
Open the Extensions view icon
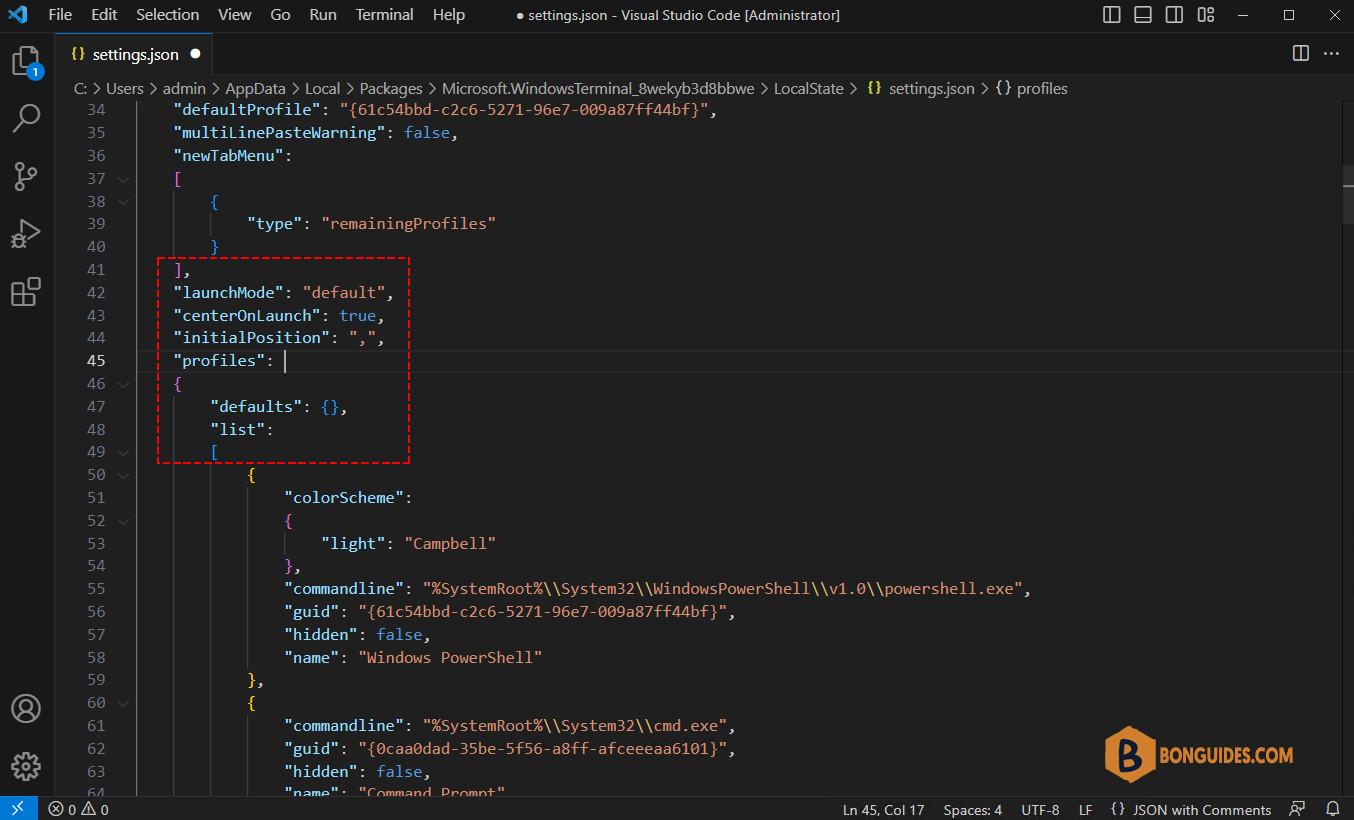tap(26, 292)
